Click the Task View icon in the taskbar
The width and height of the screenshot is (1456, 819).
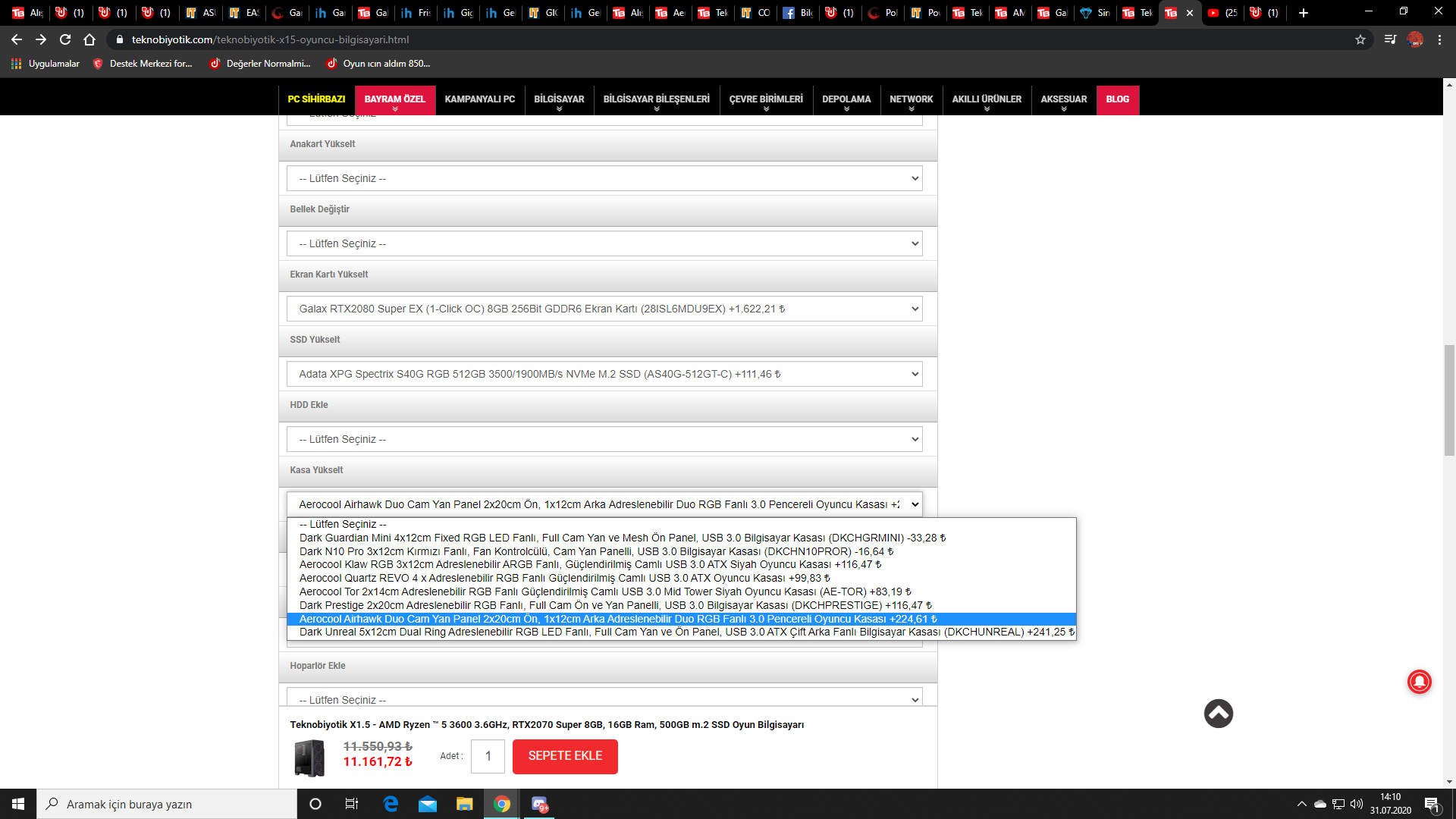351,804
